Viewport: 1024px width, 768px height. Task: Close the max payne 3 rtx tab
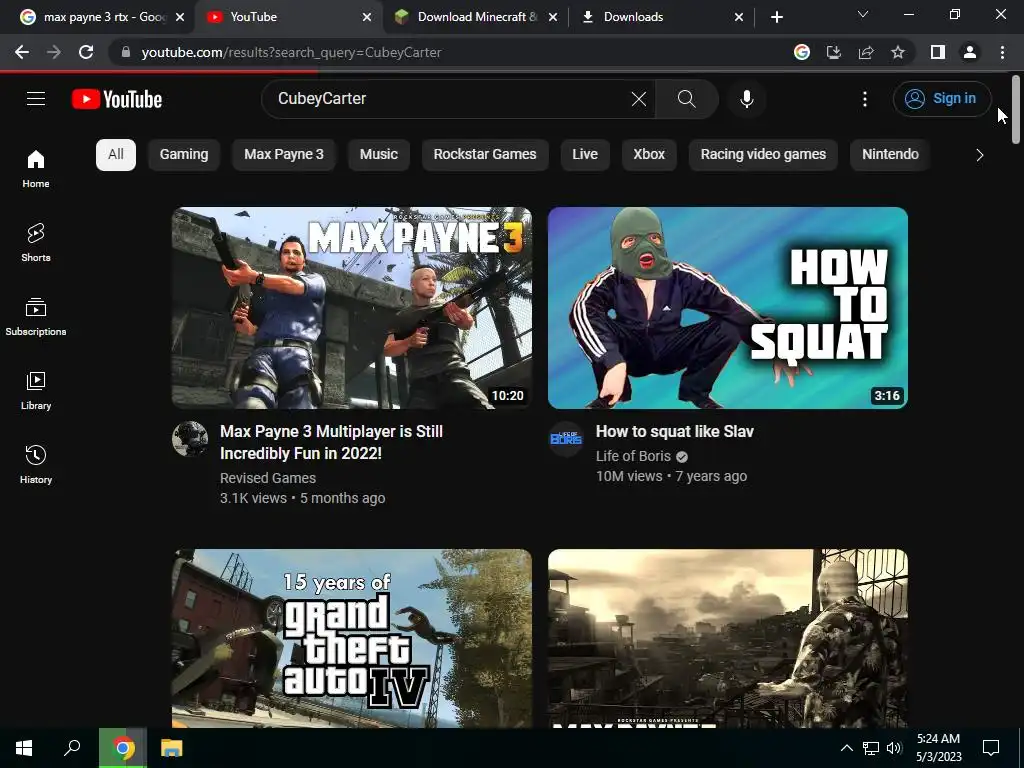(x=181, y=17)
